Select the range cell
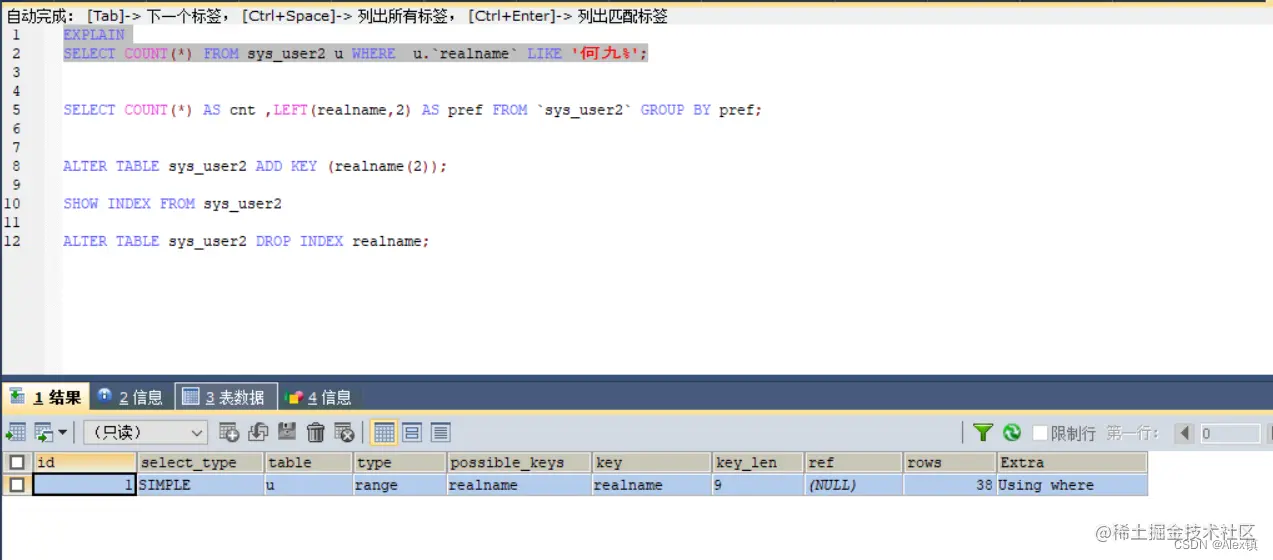Image resolution: width=1273 pixels, height=560 pixels. pos(399,485)
